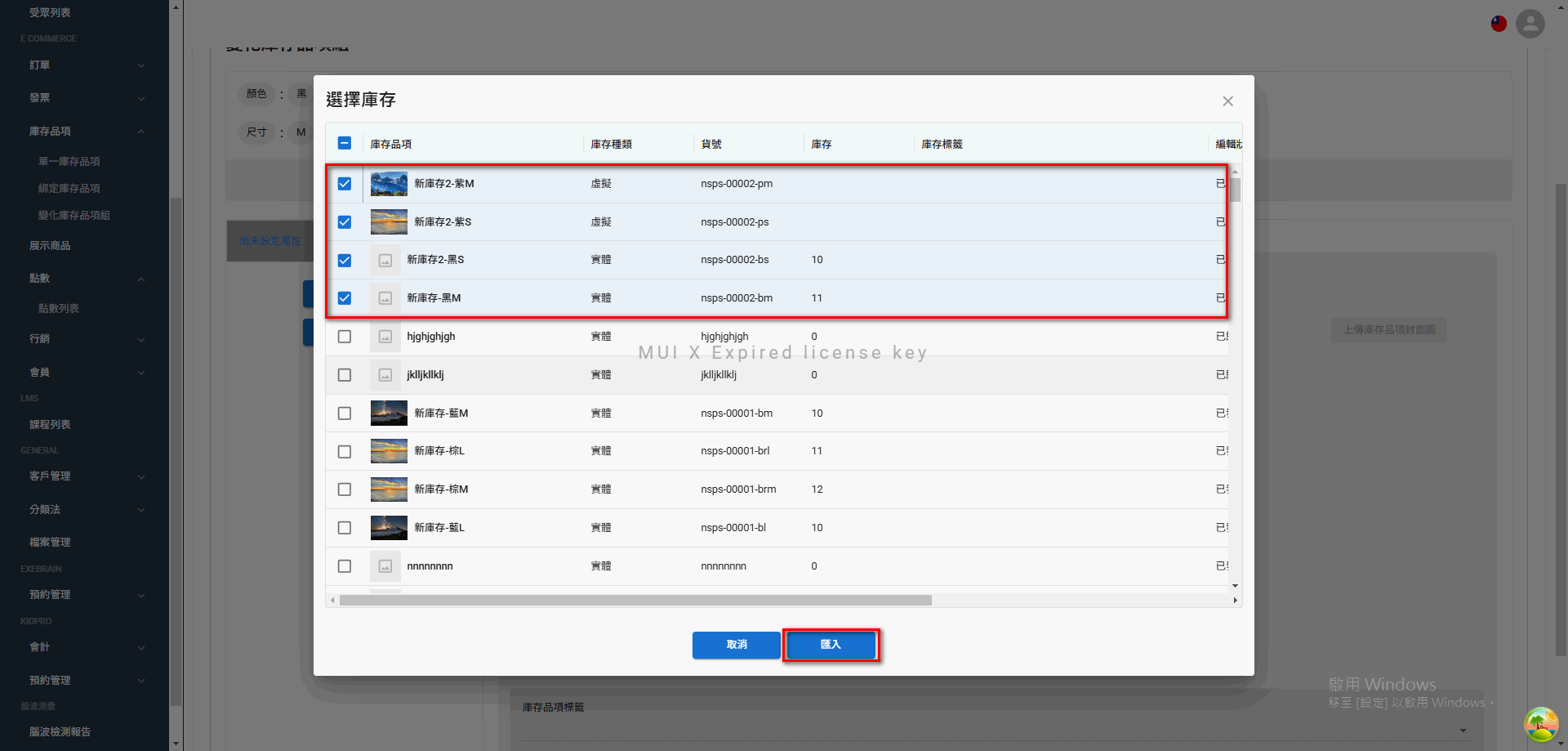
Task: Open 單一庫存品項 in the sidebar
Action: click(x=69, y=162)
